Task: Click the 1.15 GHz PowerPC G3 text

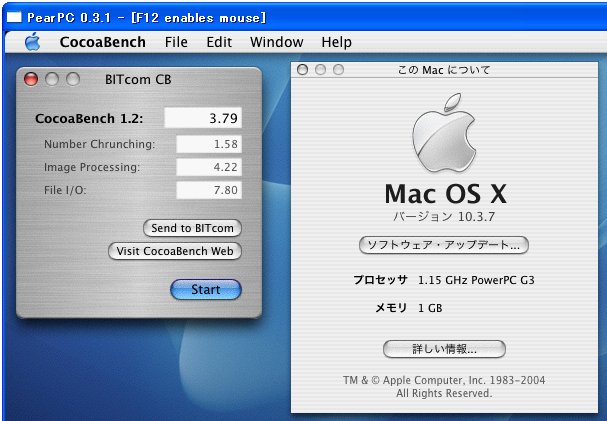Action: click(x=476, y=280)
